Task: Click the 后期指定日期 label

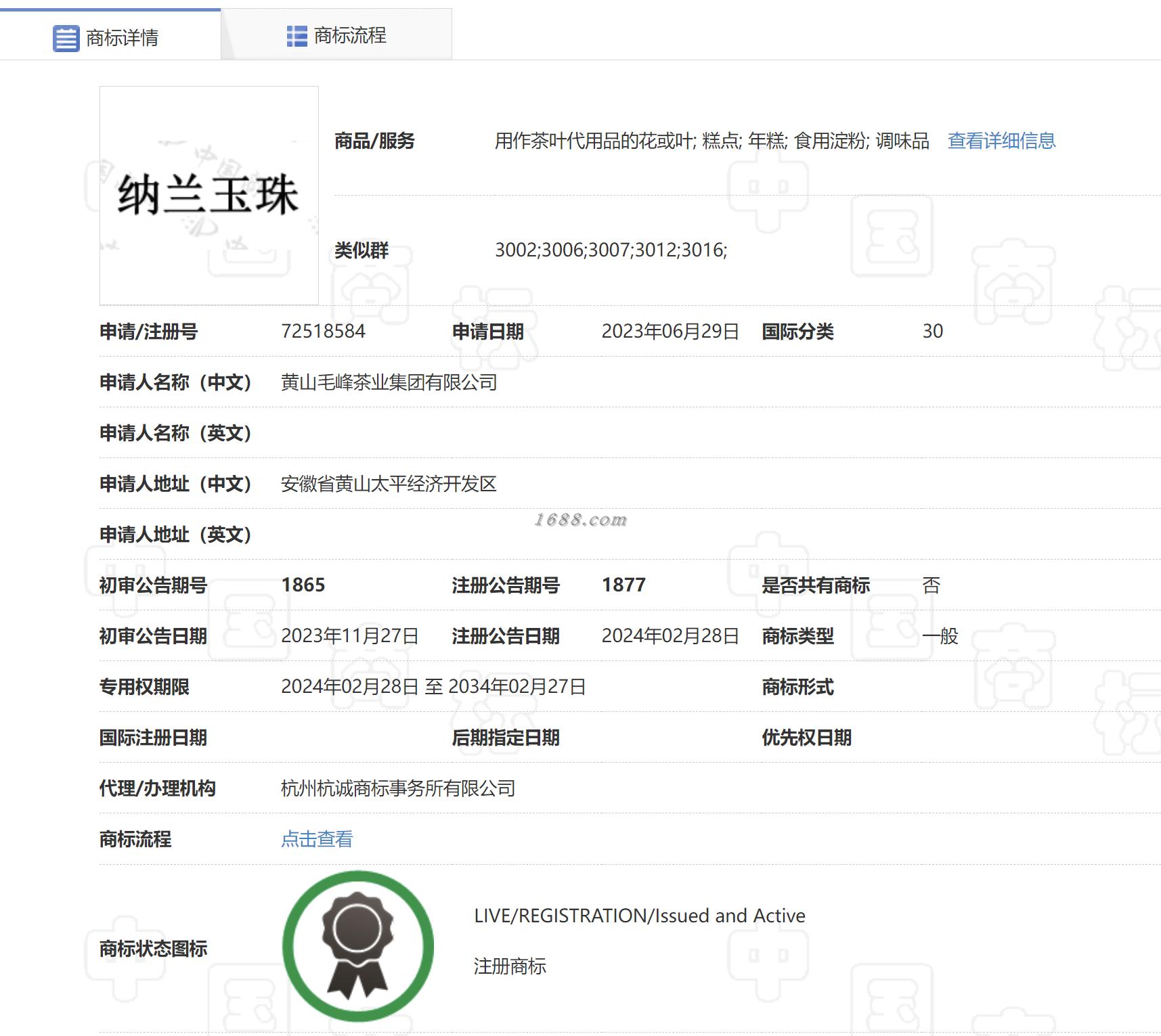Action: pyautogui.click(x=506, y=738)
